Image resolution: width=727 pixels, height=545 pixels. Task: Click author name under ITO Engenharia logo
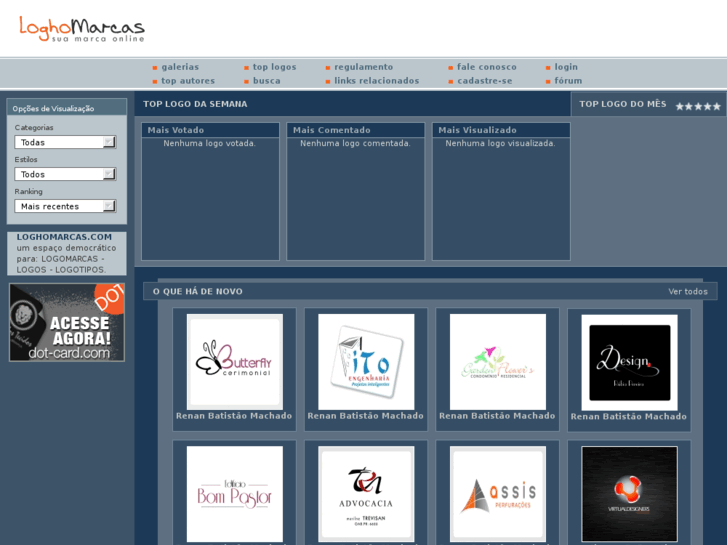click(x=366, y=416)
